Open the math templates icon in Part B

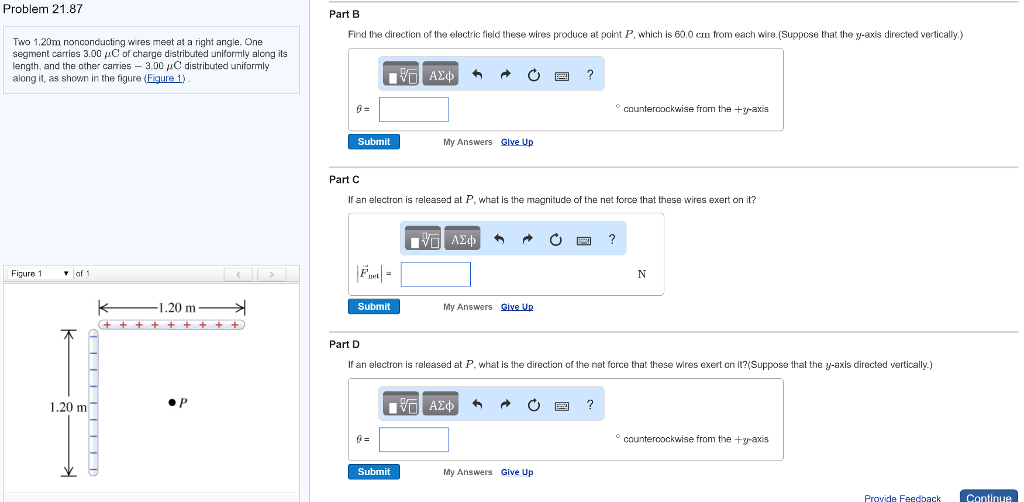(402, 75)
